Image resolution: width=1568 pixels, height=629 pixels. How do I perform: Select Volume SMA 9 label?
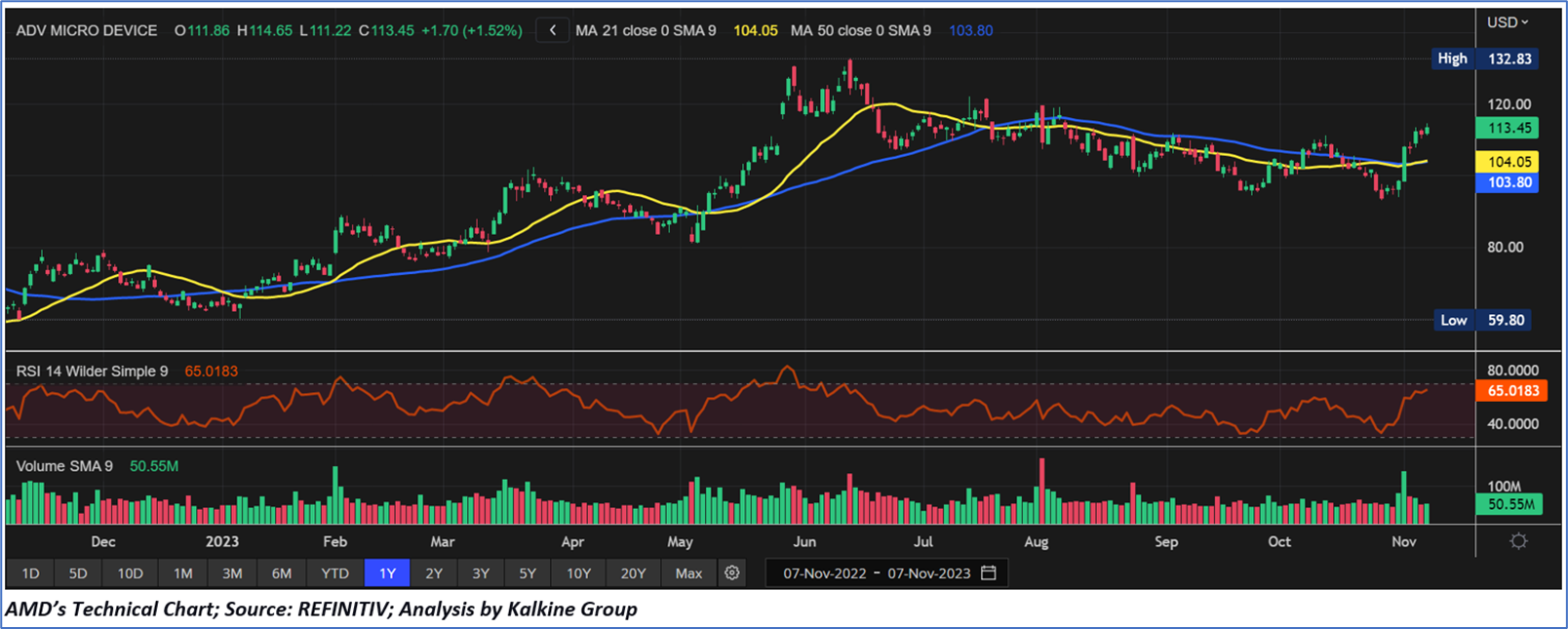click(64, 466)
